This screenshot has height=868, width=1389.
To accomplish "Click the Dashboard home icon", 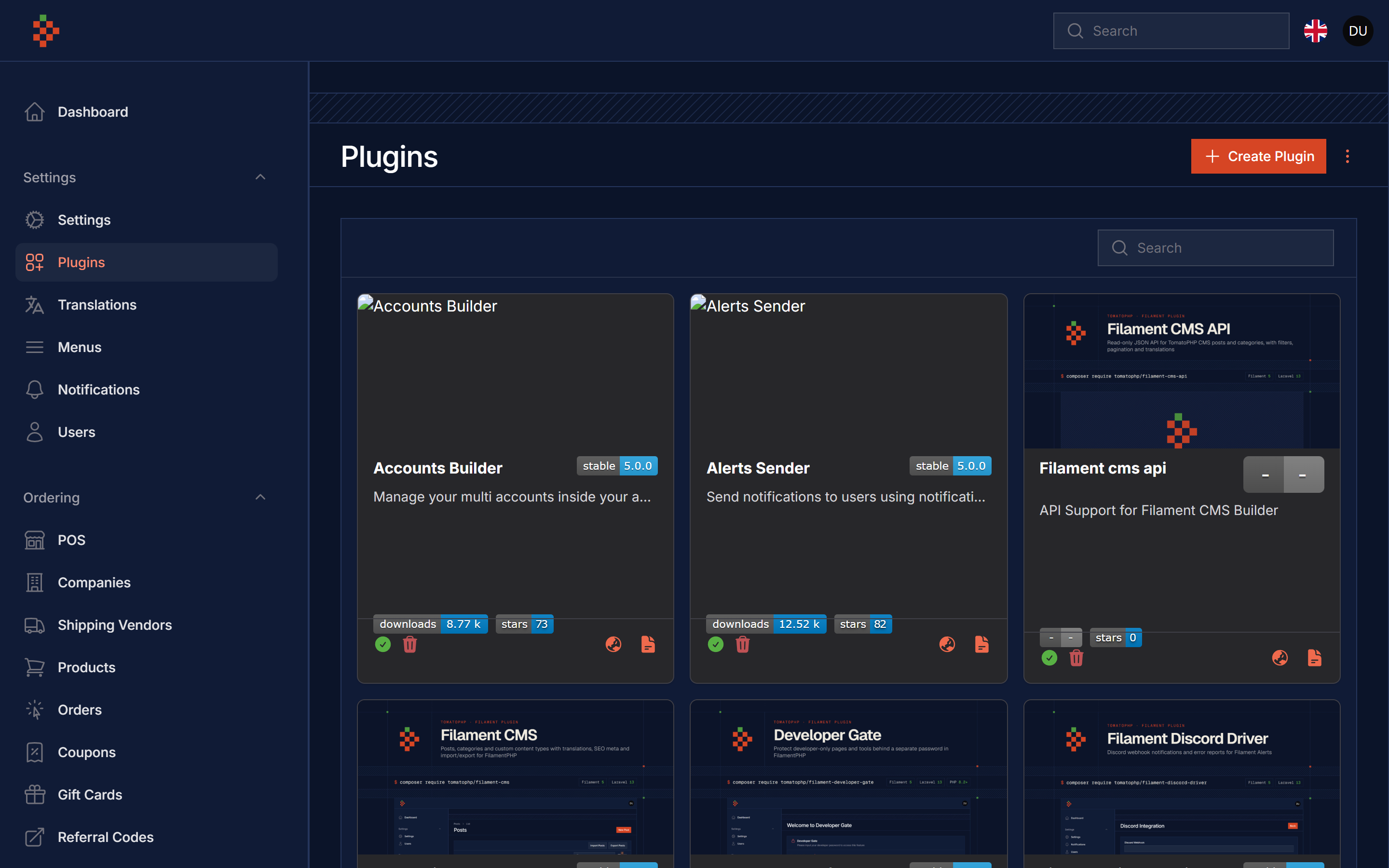I will point(34,112).
